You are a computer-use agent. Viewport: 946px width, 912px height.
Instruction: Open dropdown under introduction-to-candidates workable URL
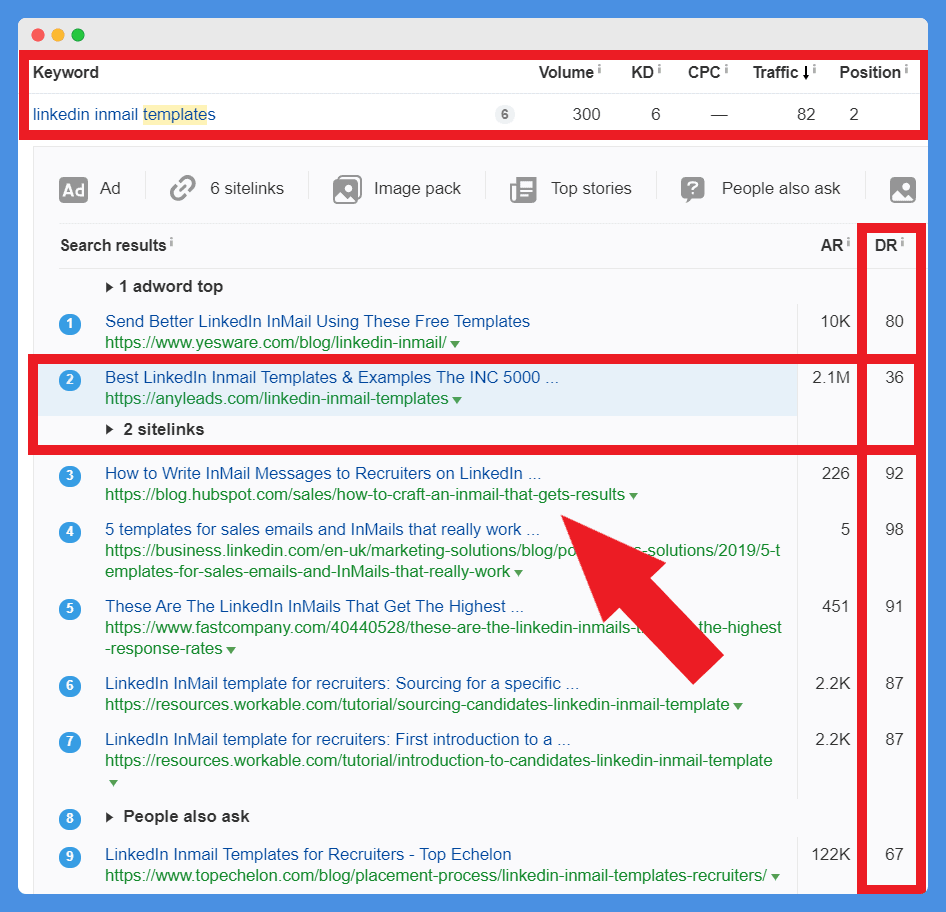[x=113, y=783]
